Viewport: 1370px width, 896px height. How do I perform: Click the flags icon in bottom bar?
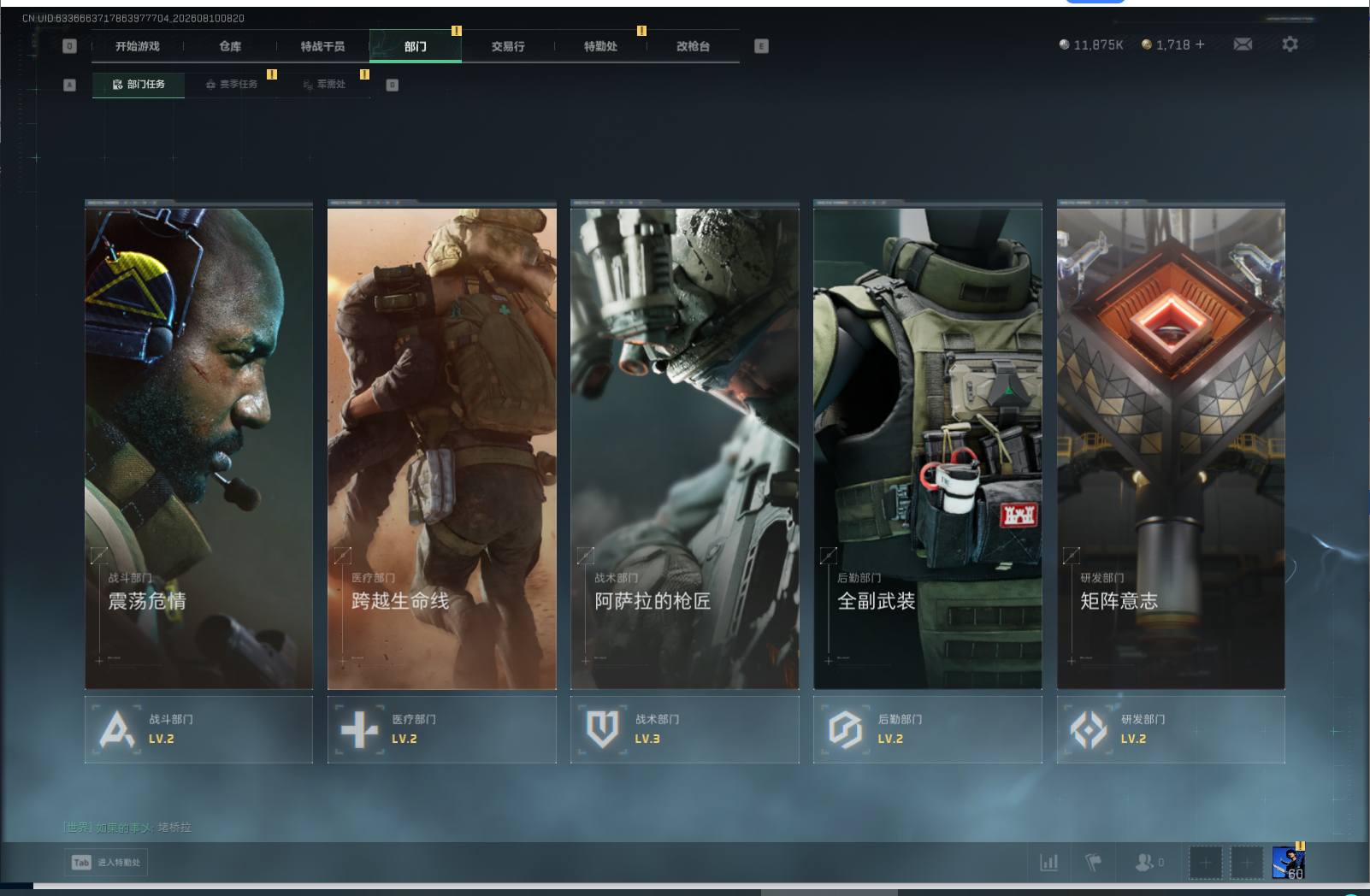pyautogui.click(x=1094, y=863)
